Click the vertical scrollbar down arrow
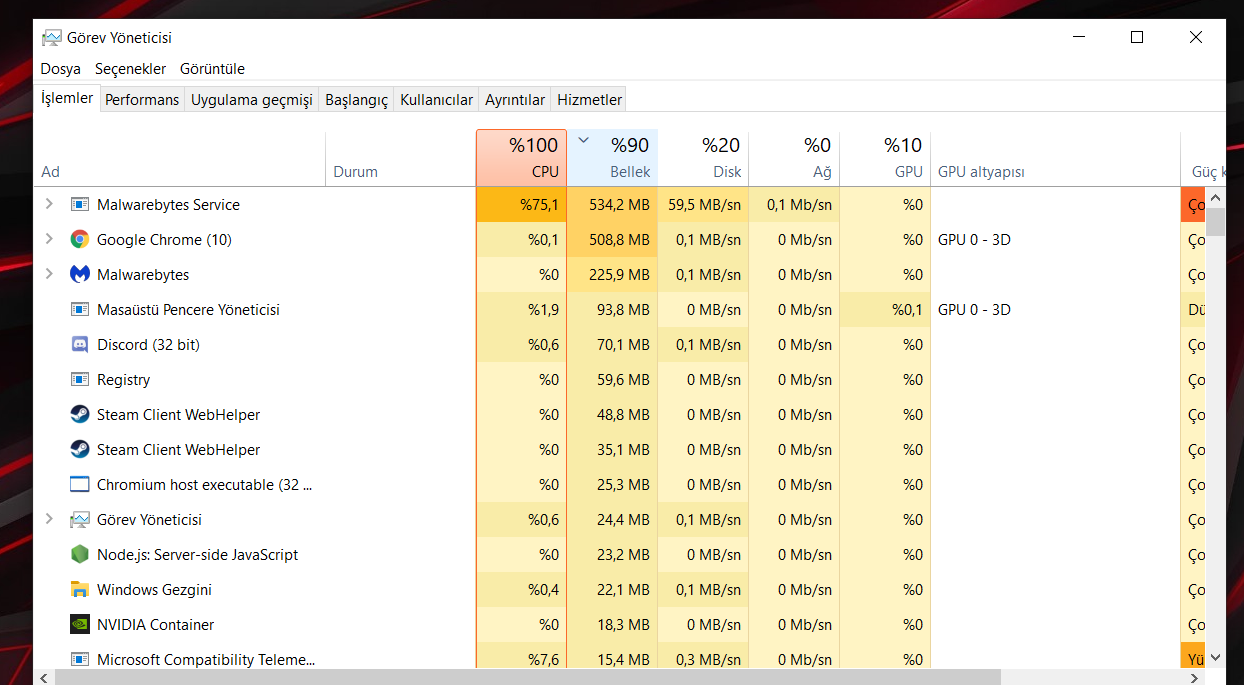1244x685 pixels. (1216, 658)
